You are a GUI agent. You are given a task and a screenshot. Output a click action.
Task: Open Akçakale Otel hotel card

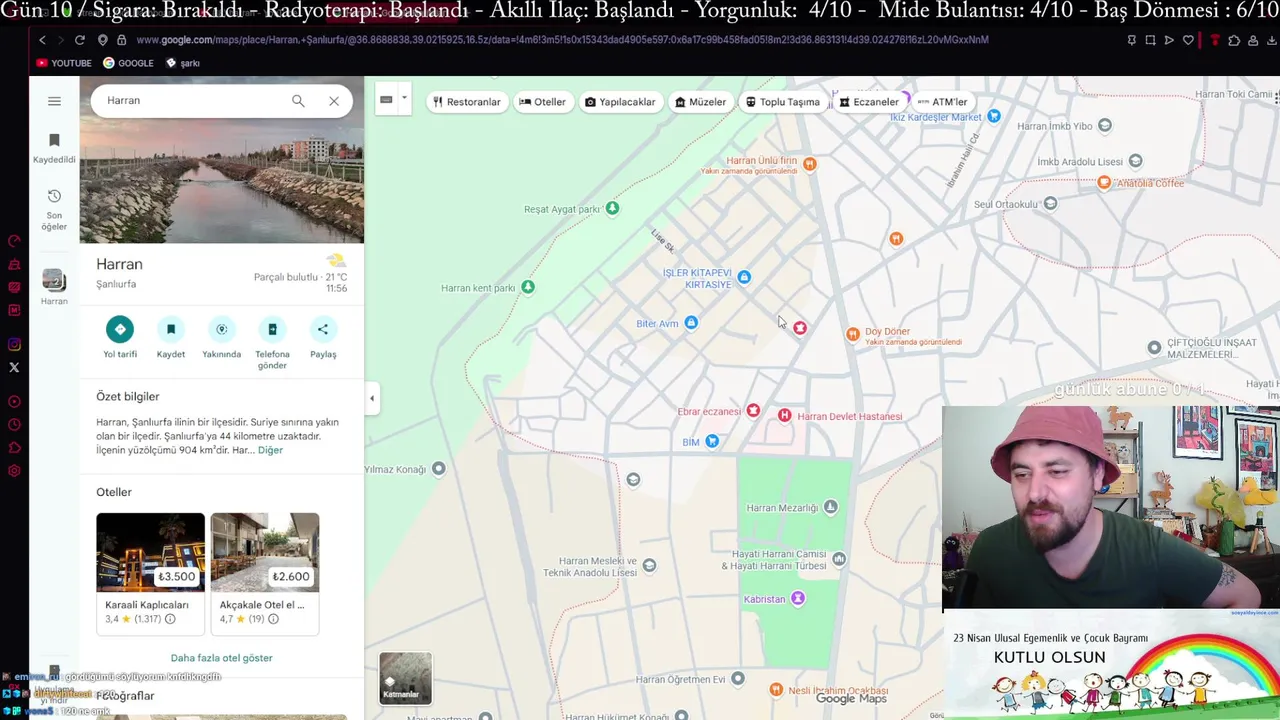coord(265,573)
